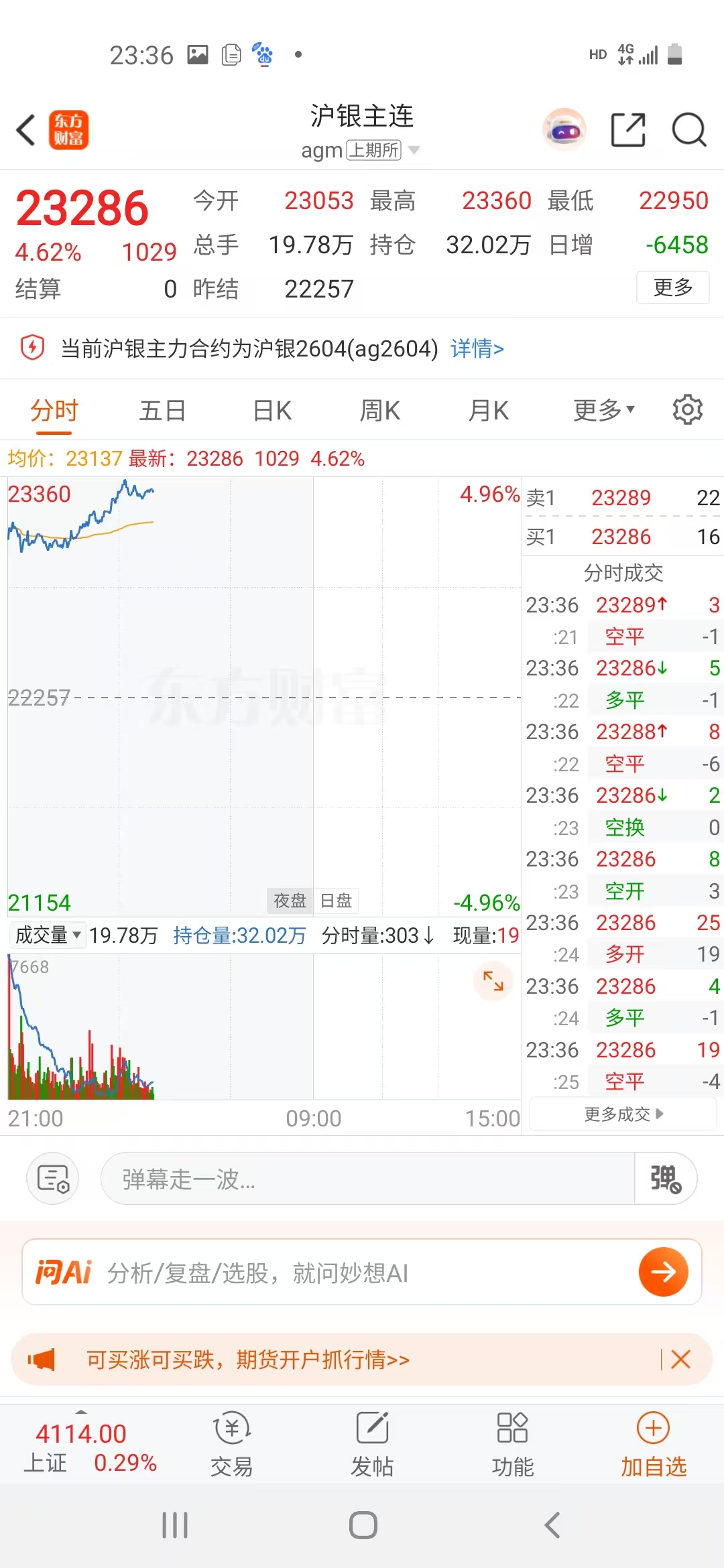Select the 五日 tab
Screen dimensions: 724x1568
[162, 410]
